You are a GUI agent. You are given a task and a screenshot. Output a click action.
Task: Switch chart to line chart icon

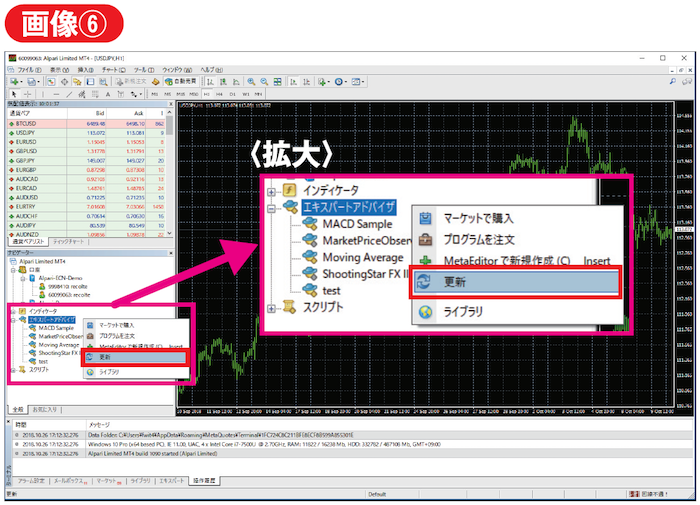[236, 82]
